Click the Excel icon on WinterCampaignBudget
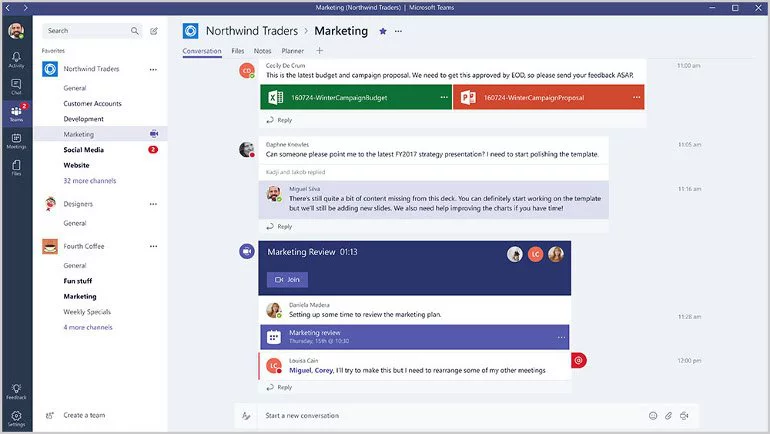Image resolution: width=770 pixels, height=434 pixels. (275, 97)
